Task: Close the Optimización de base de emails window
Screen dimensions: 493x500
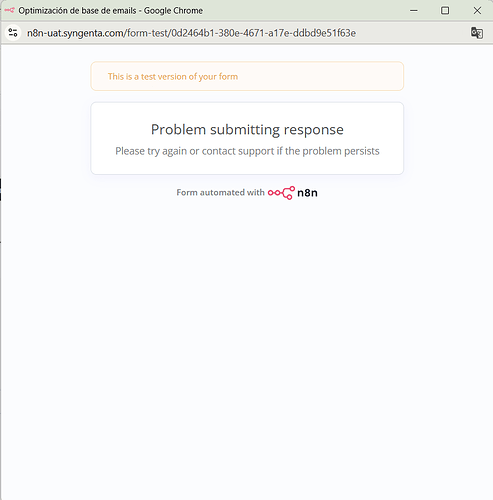Action: pos(477,11)
